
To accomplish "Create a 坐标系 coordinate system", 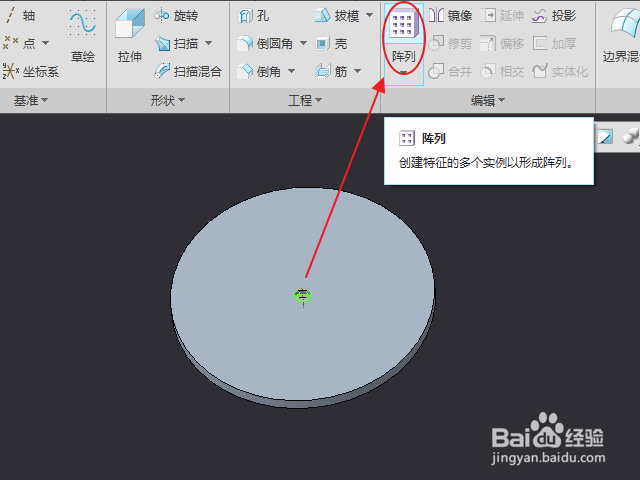I will pyautogui.click(x=31, y=71).
